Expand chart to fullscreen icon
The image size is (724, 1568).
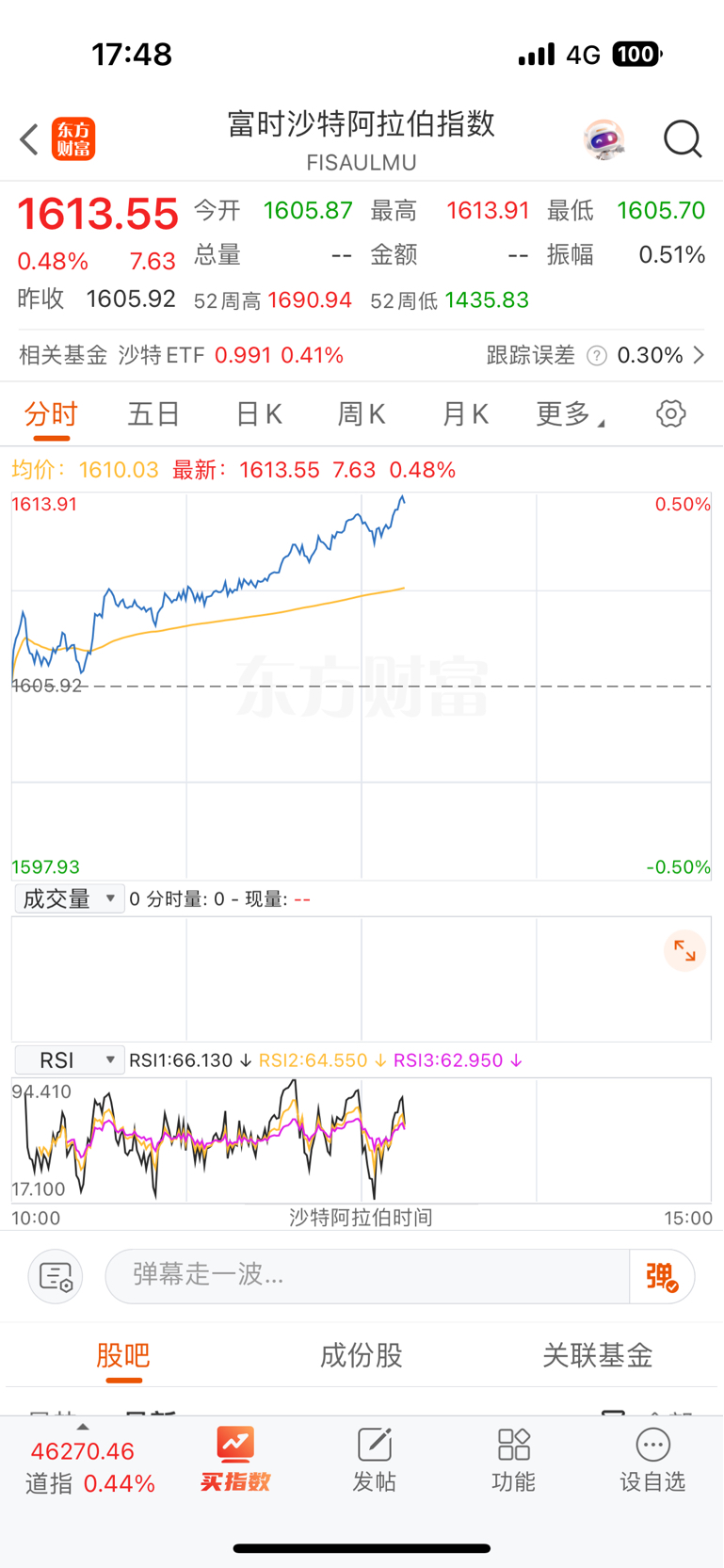click(684, 951)
